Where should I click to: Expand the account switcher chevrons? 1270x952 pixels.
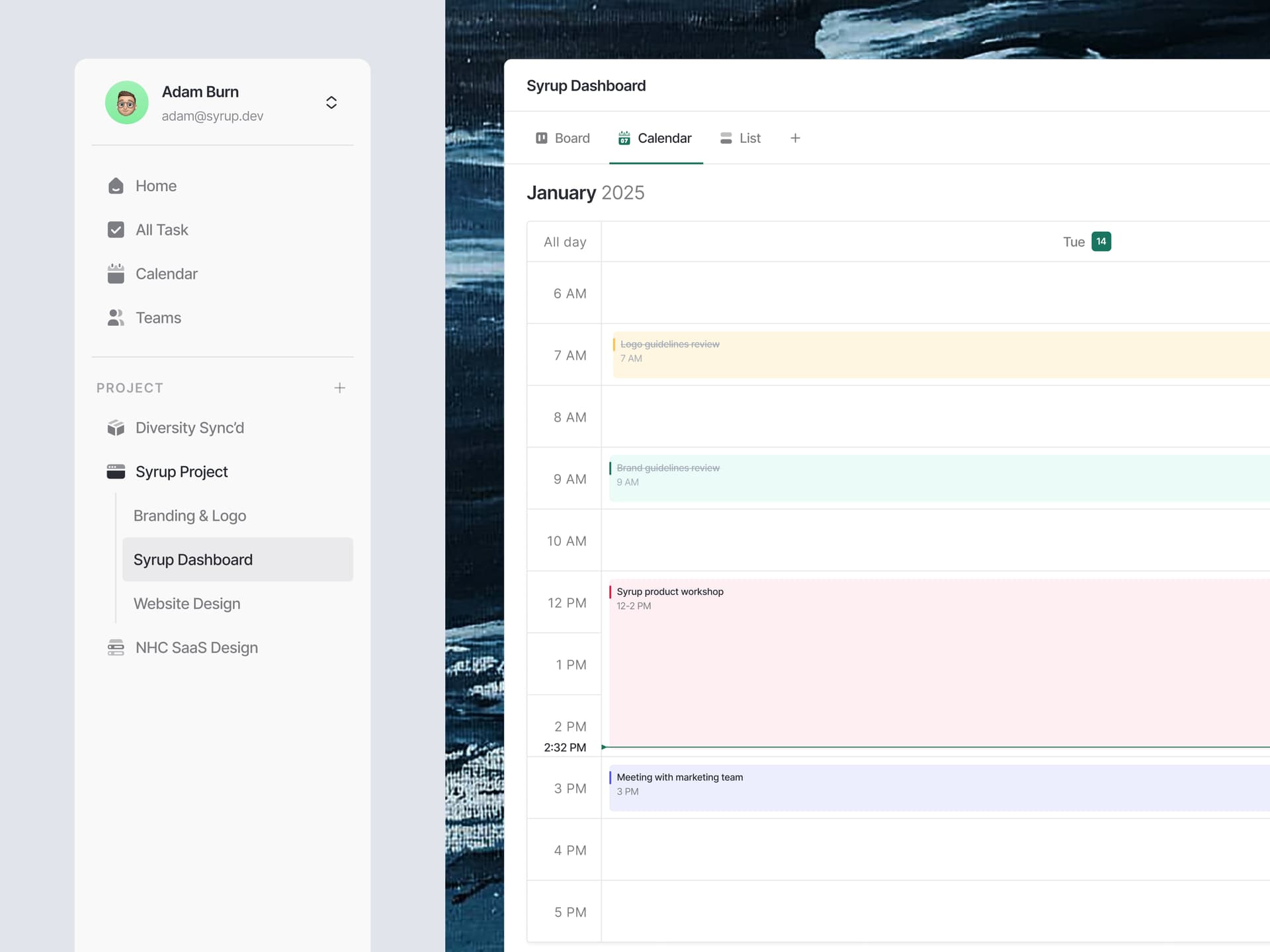coord(331,102)
